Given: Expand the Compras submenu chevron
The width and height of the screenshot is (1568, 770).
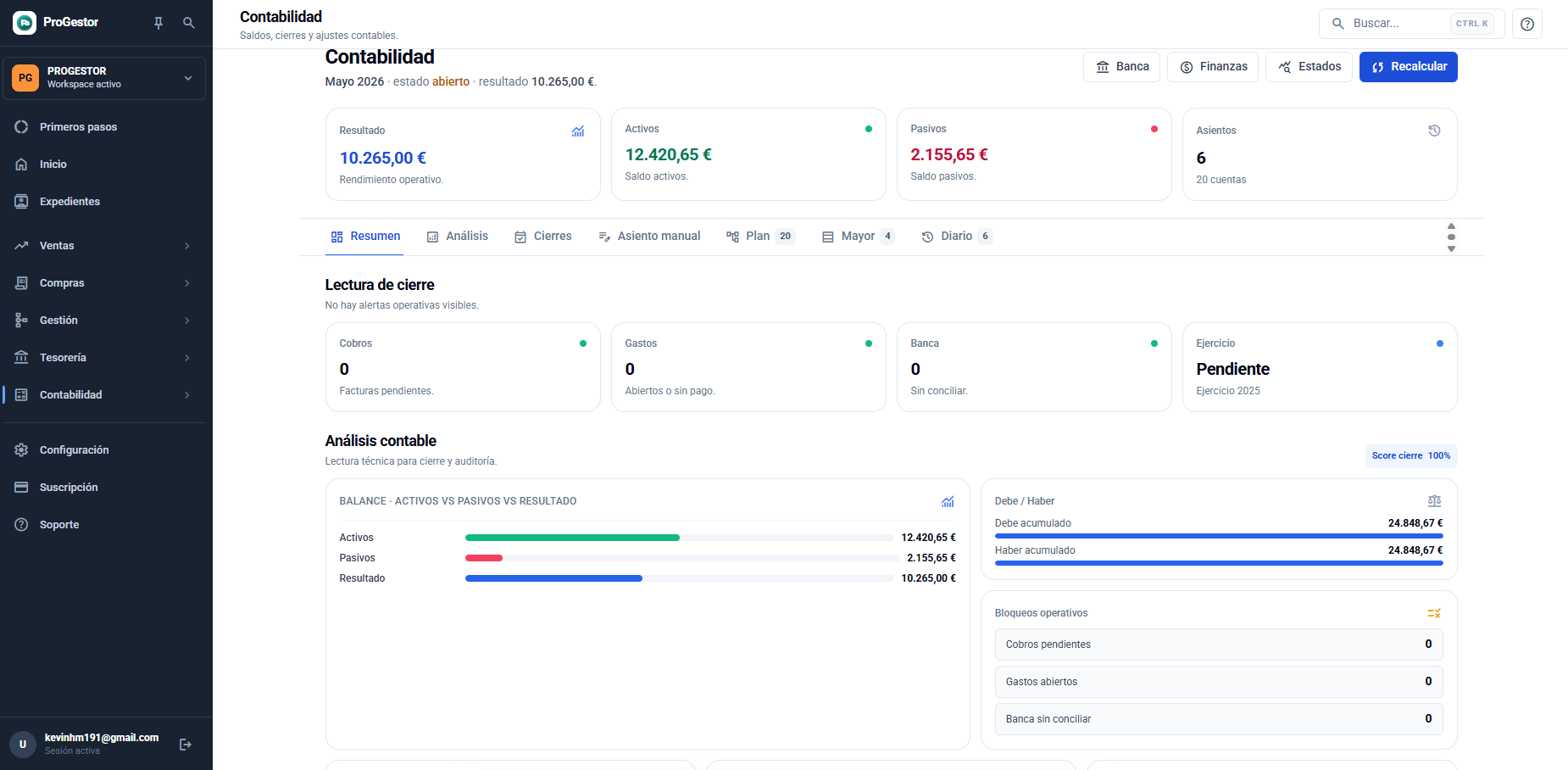Looking at the screenshot, I should click(x=187, y=283).
